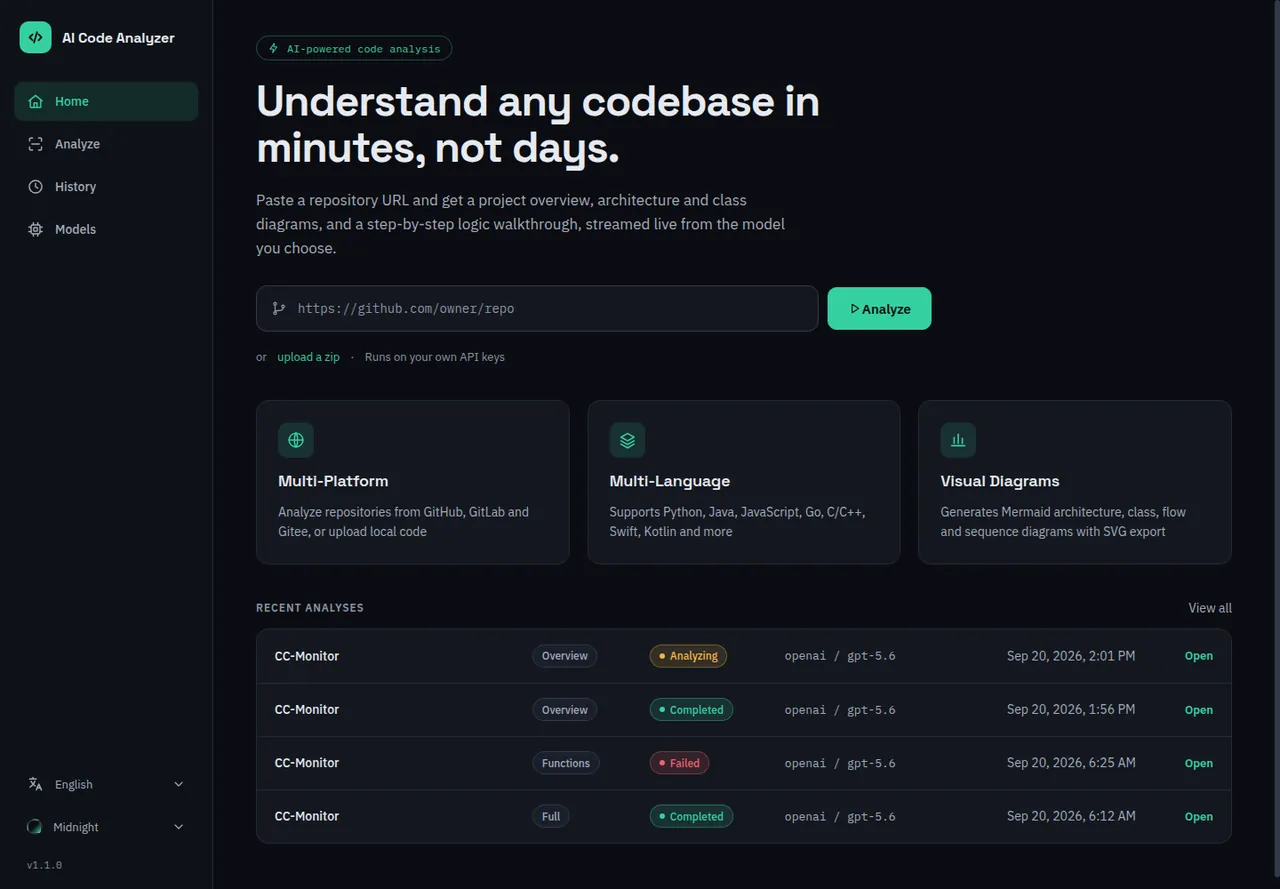Click the Home house icon in sidebar
Viewport: 1280px width, 889px height.
pos(36,102)
